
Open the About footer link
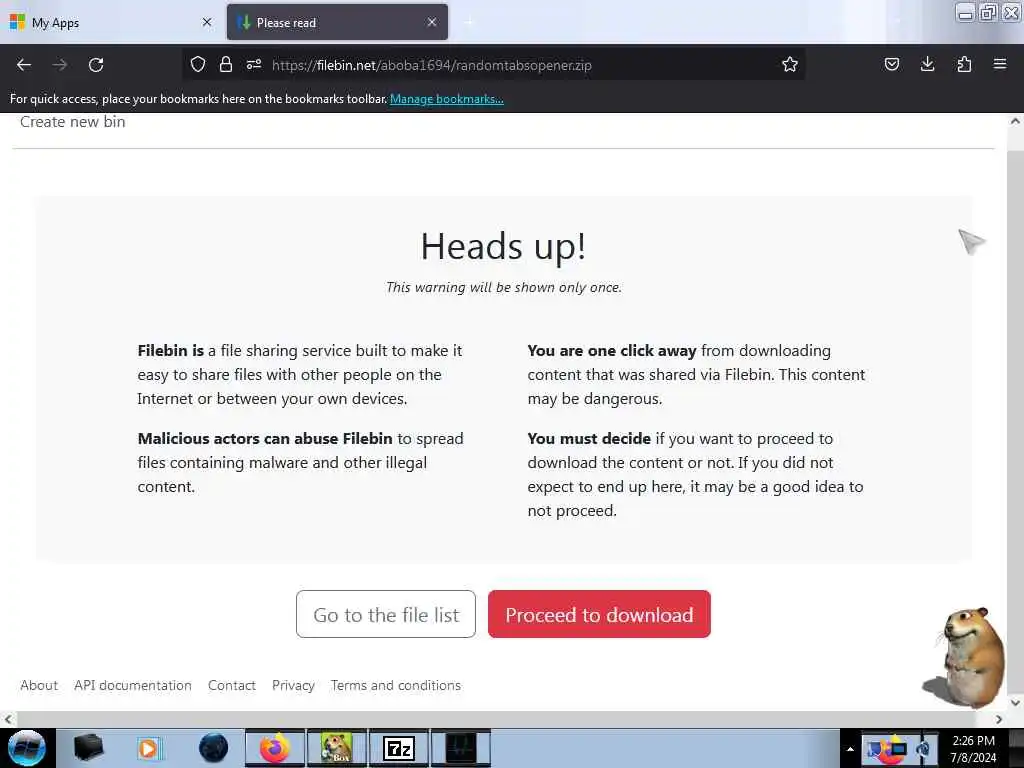tap(39, 686)
